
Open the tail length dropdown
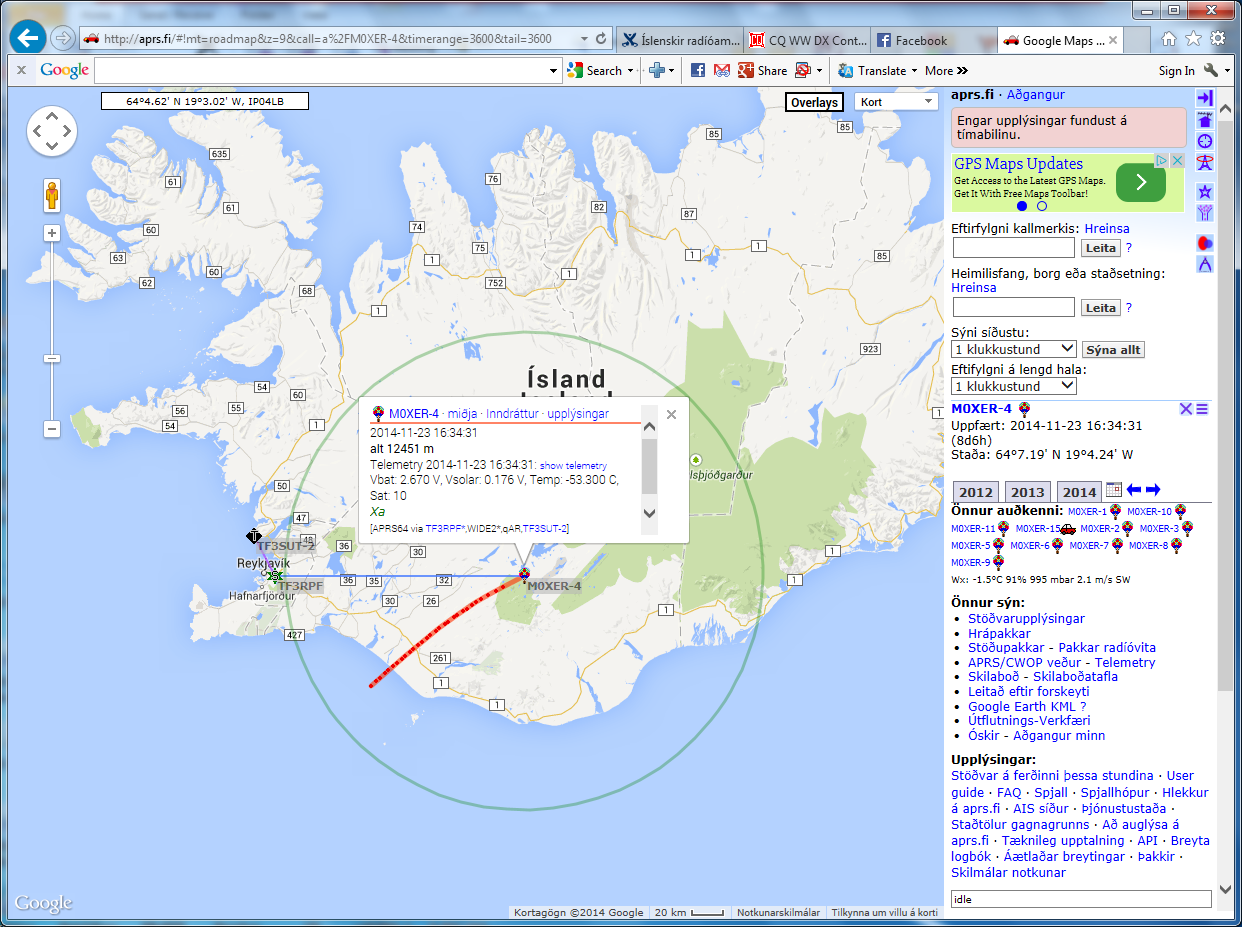(1014, 386)
